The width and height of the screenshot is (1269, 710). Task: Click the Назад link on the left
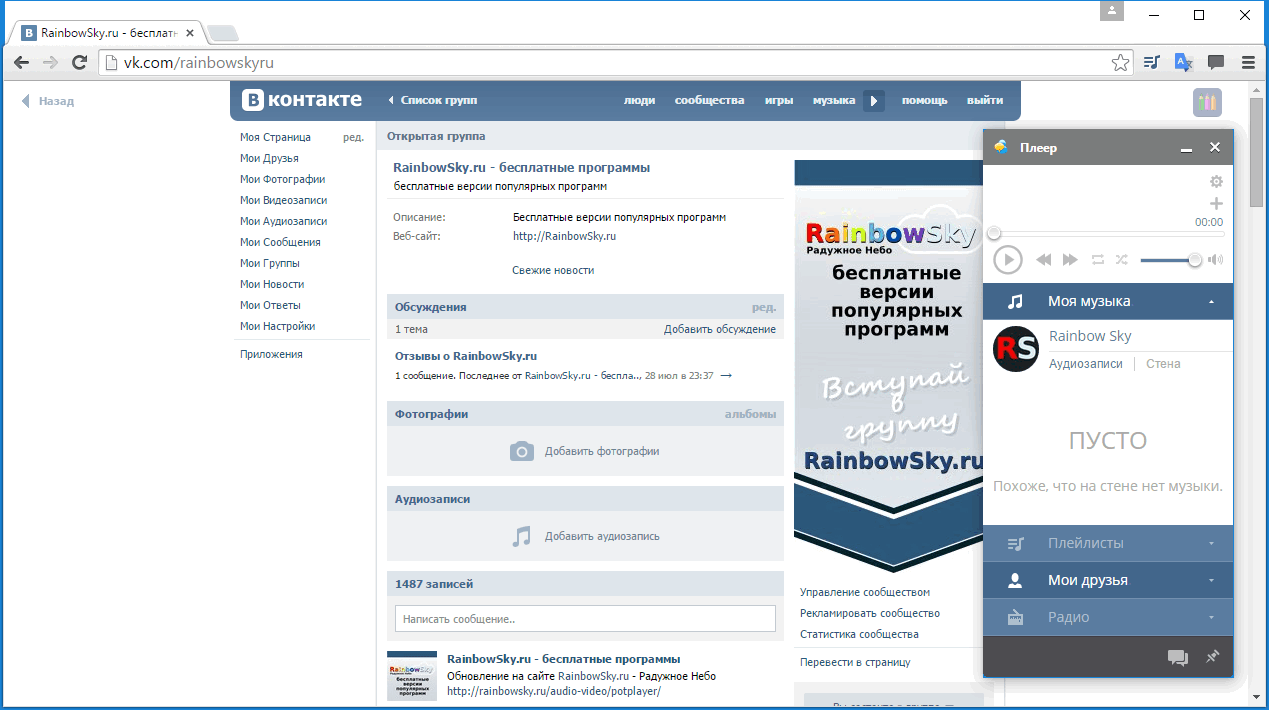pyautogui.click(x=48, y=101)
